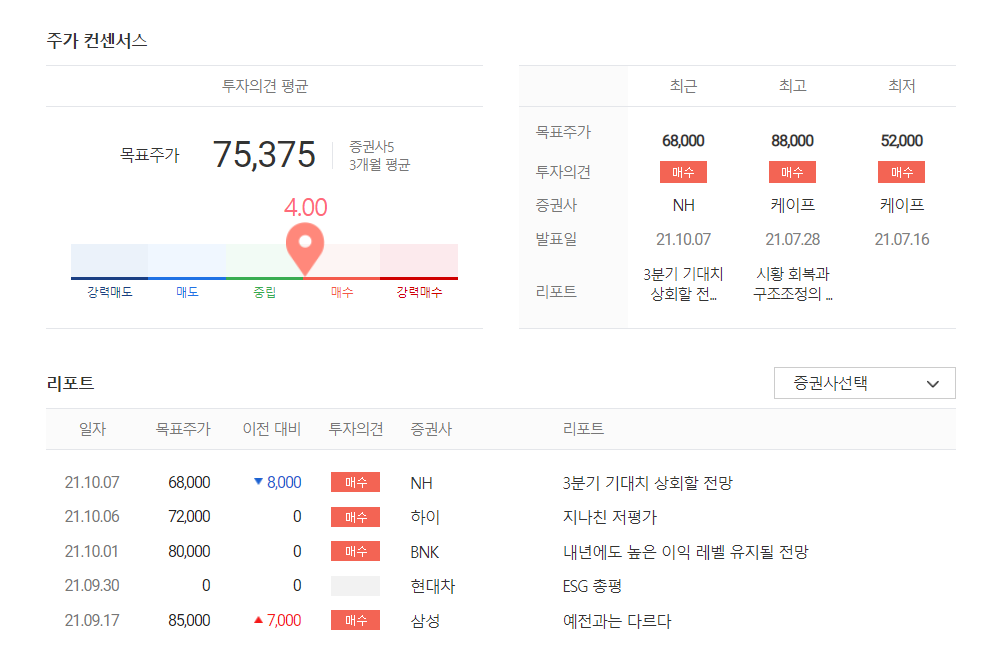Viewport: 990px width, 647px height.
Task: Click the brokerage name 삼성
Action: 425,620
